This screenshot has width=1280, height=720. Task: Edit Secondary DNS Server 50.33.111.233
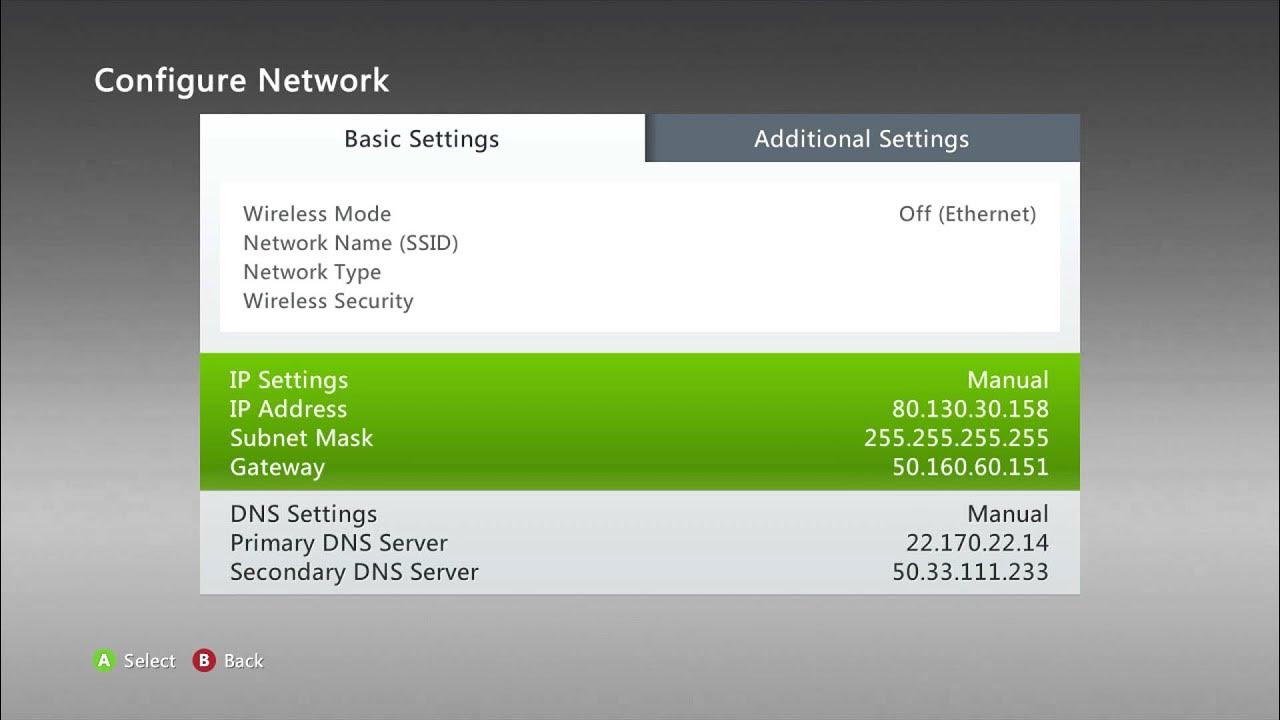click(970, 572)
